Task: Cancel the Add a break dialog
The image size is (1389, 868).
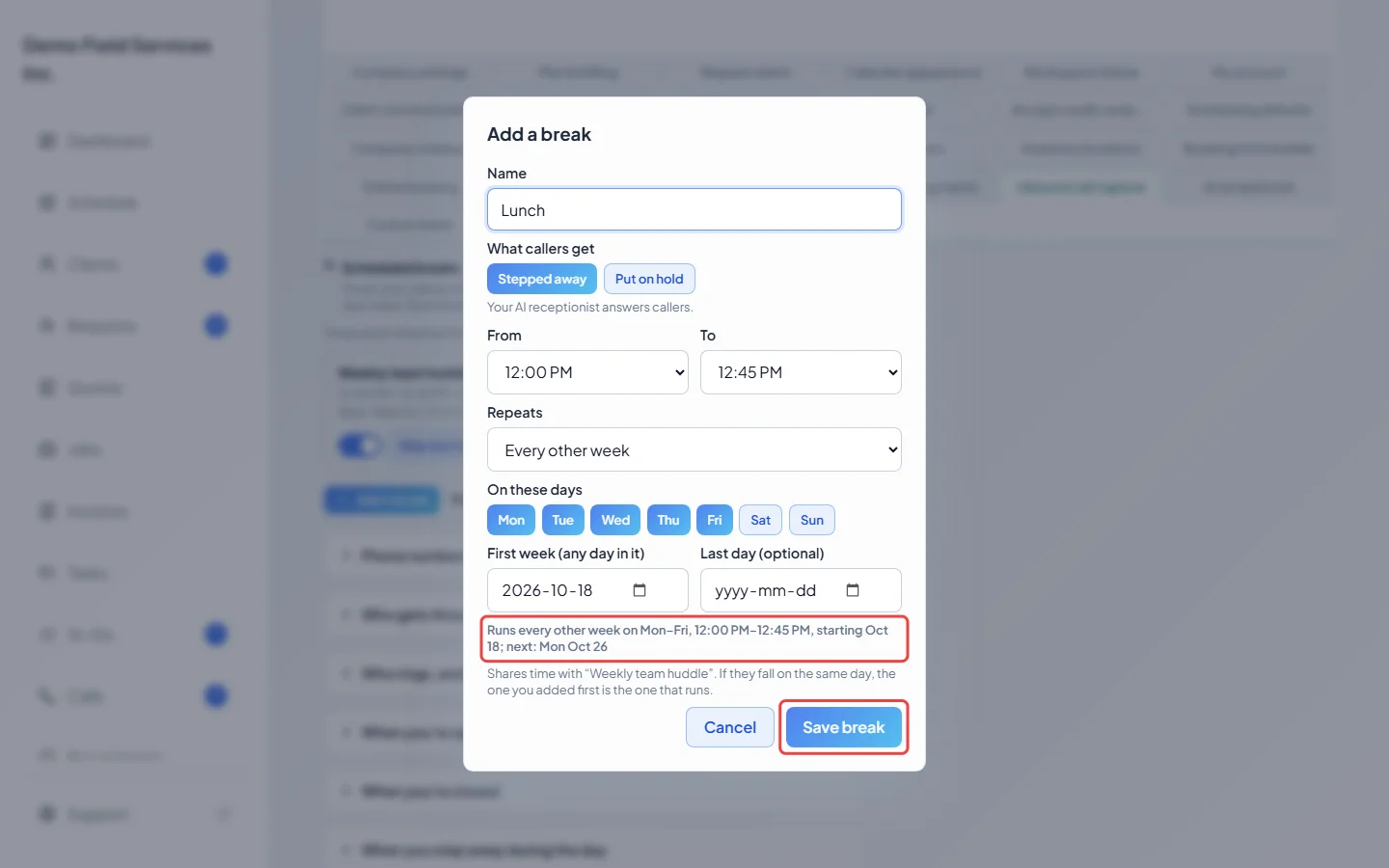Action: [x=730, y=727]
